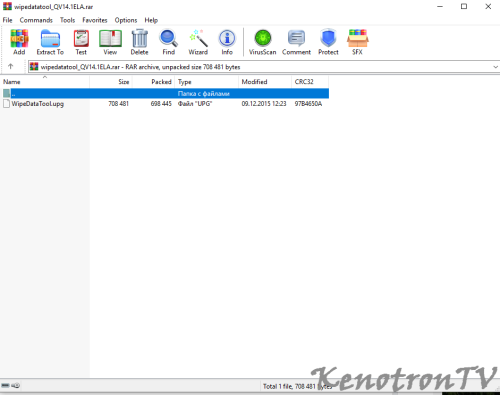Sort by the Name column header
This screenshot has width=500, height=395.
tap(45, 82)
